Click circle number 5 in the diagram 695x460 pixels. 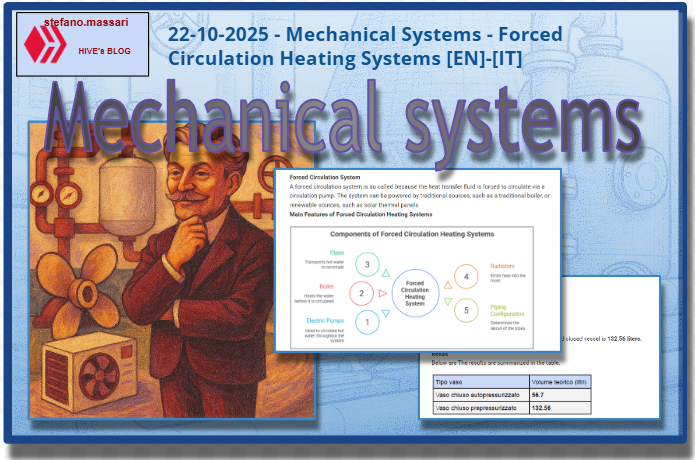click(466, 310)
